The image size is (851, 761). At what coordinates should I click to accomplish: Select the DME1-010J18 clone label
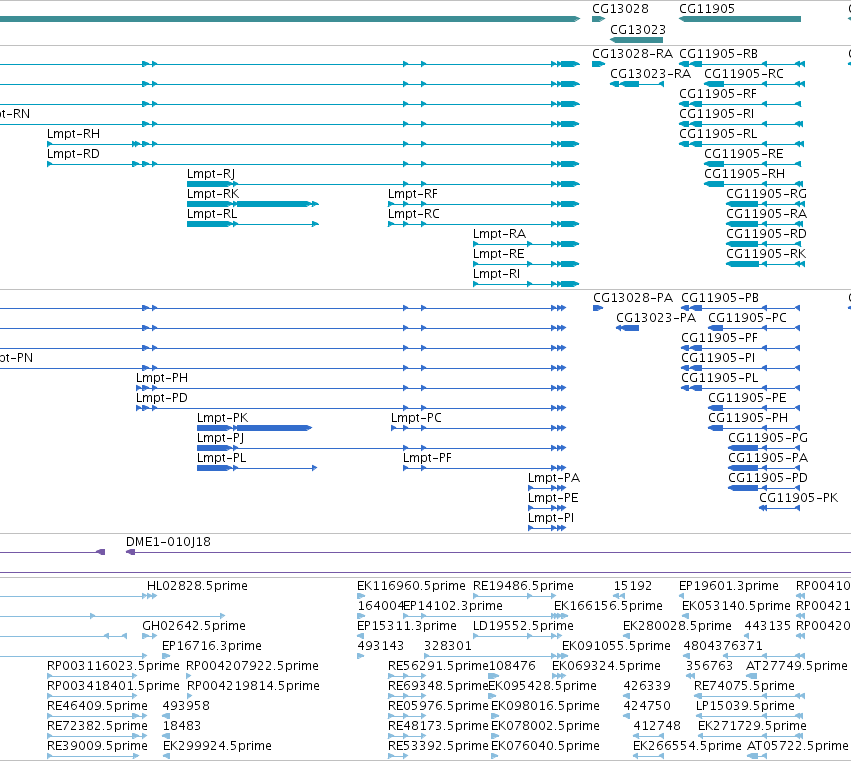[168, 542]
